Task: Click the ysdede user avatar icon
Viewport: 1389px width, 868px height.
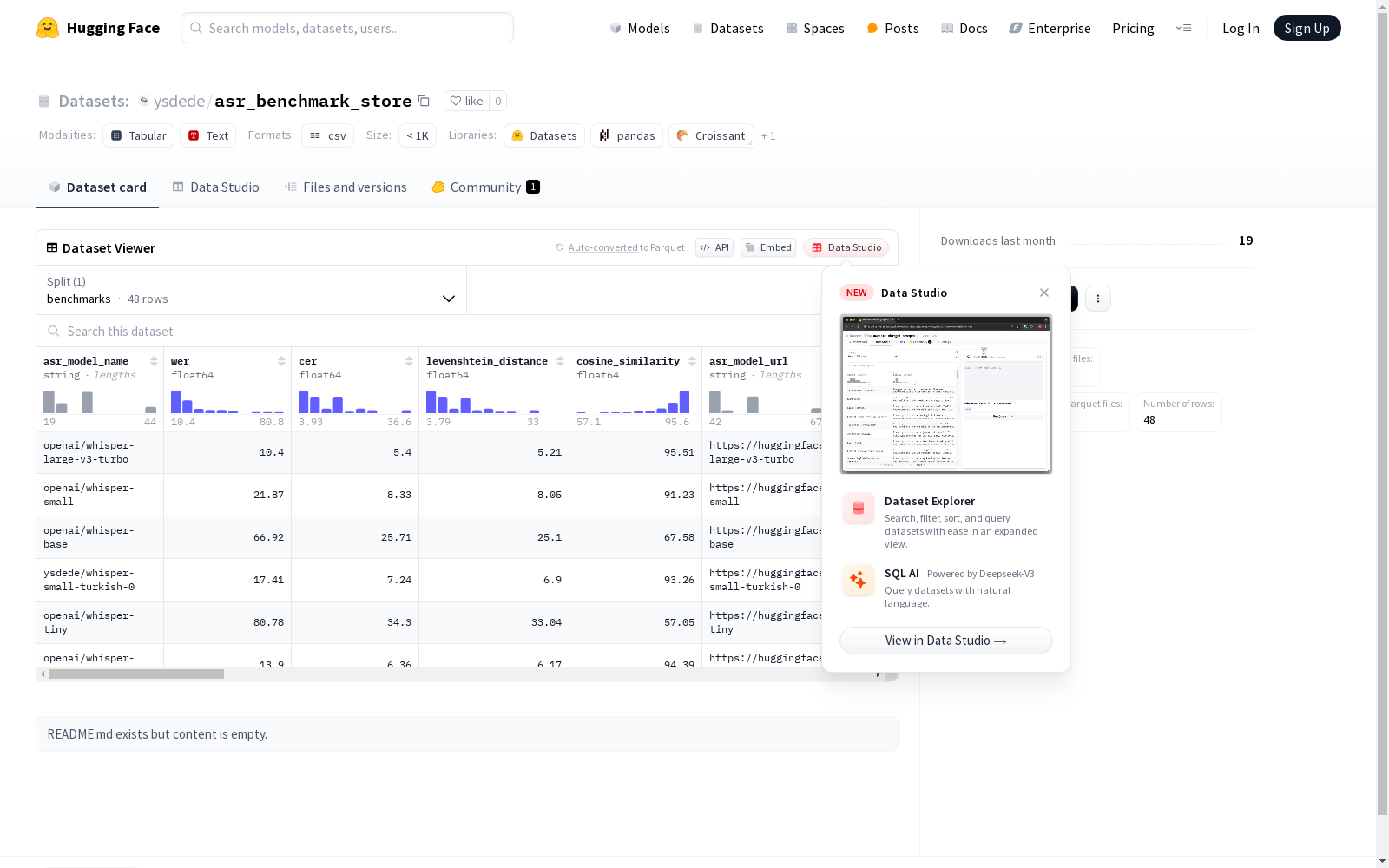Action: click(x=144, y=101)
